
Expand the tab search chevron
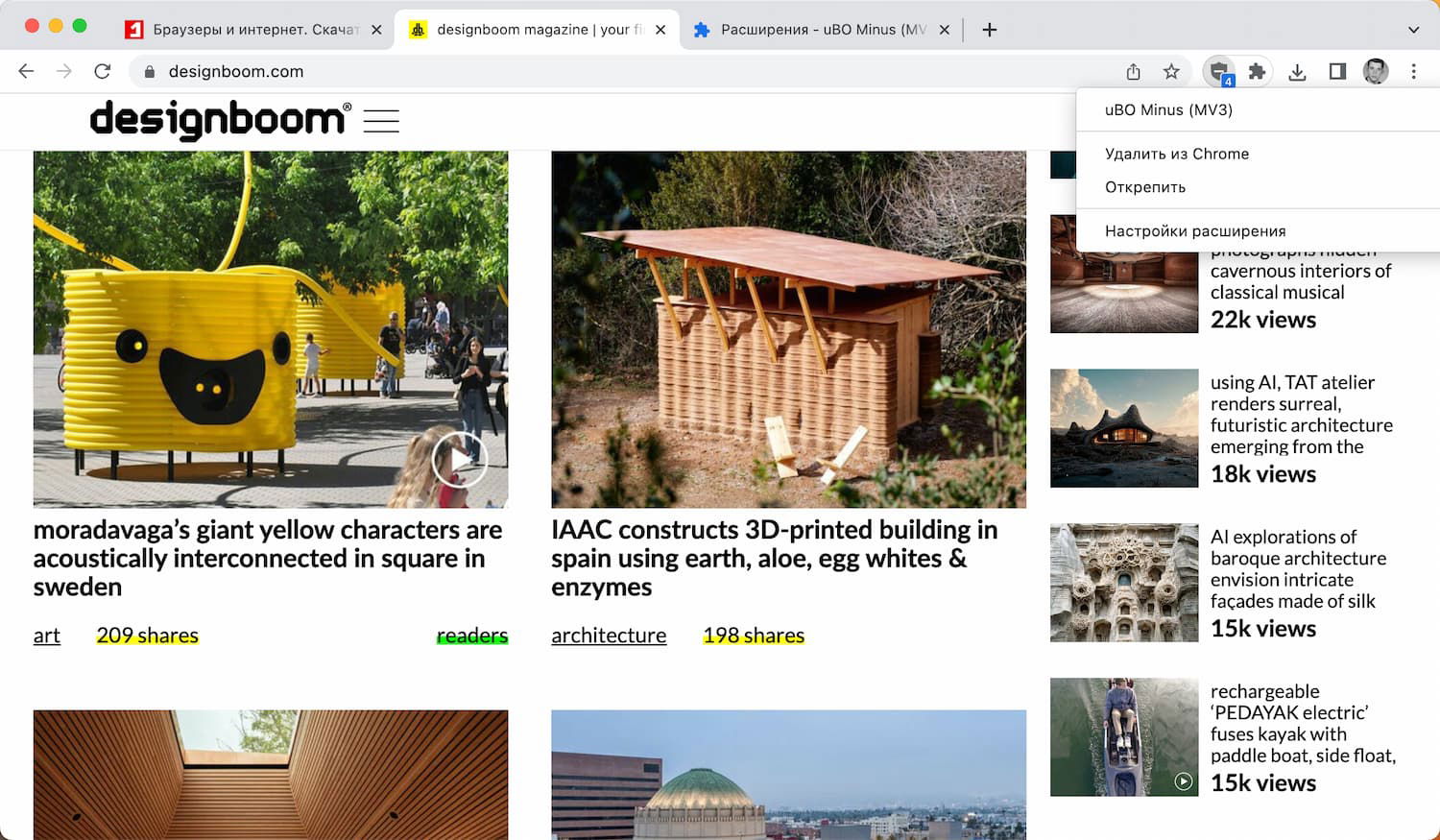1413,30
